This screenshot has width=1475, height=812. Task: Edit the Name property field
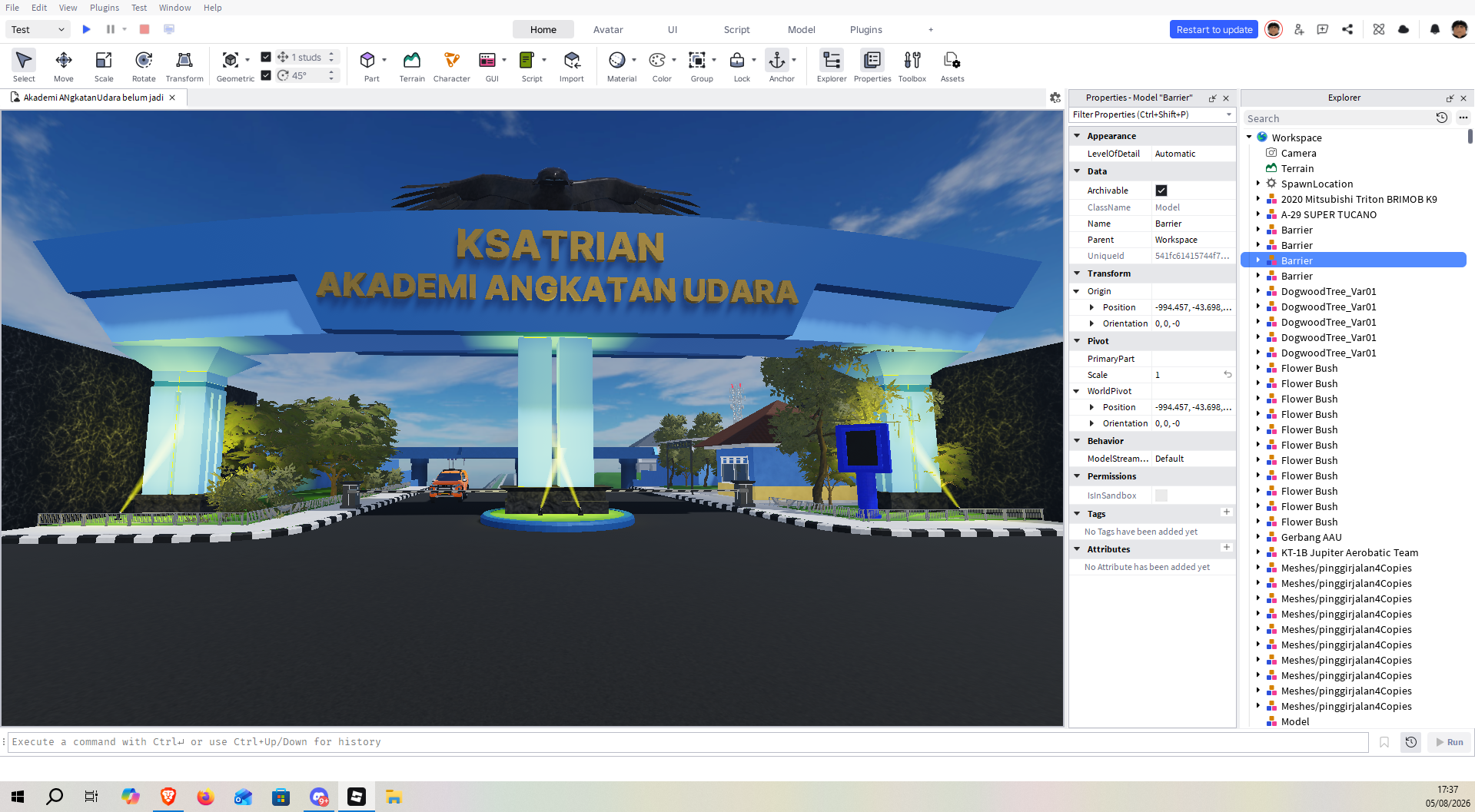[1193, 224]
